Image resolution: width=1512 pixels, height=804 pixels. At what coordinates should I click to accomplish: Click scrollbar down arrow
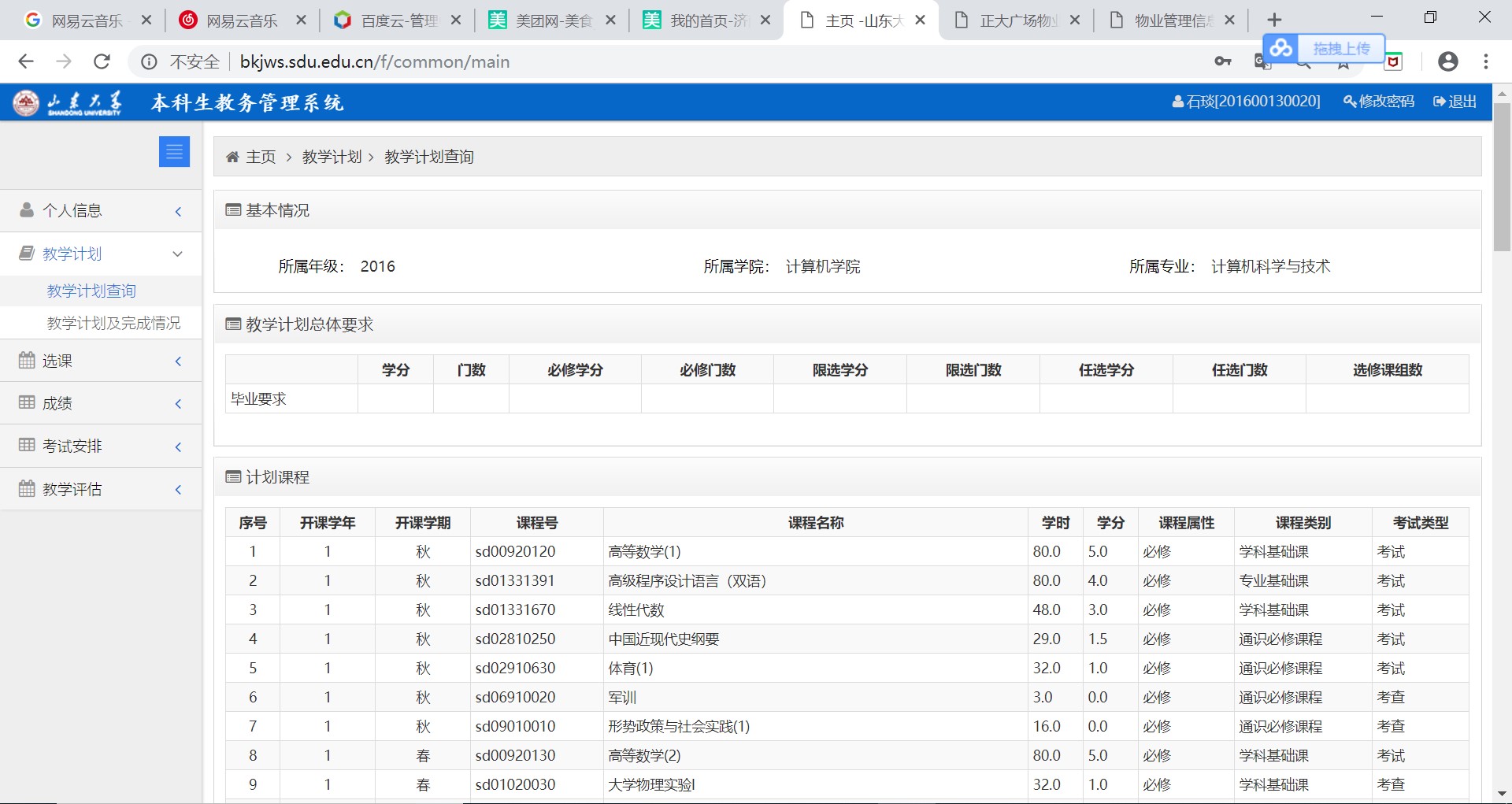(x=1502, y=793)
